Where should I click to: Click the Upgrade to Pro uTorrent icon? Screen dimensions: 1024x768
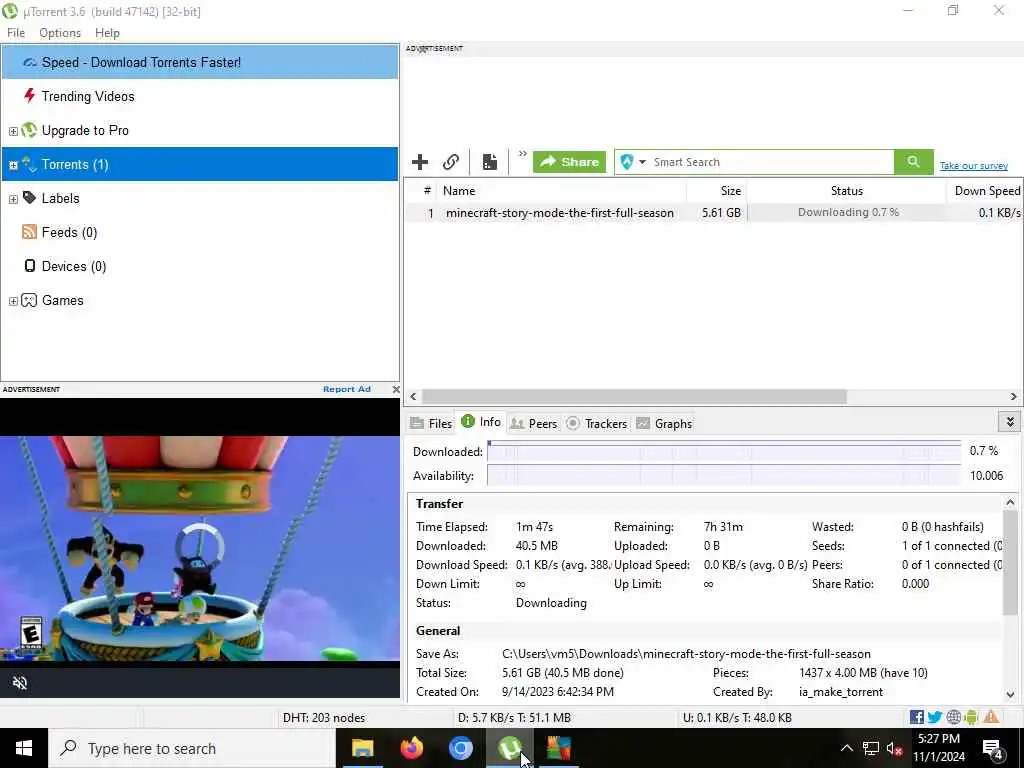(29, 130)
